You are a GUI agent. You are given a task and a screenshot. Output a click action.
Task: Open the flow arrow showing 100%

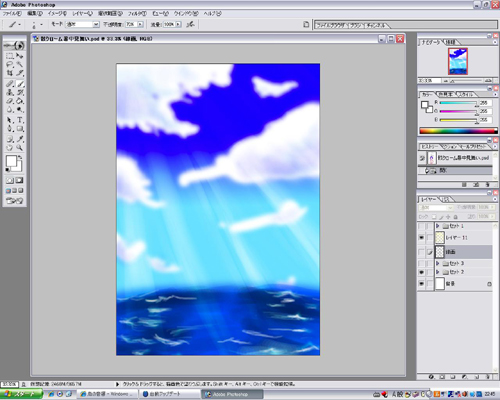(x=178, y=24)
